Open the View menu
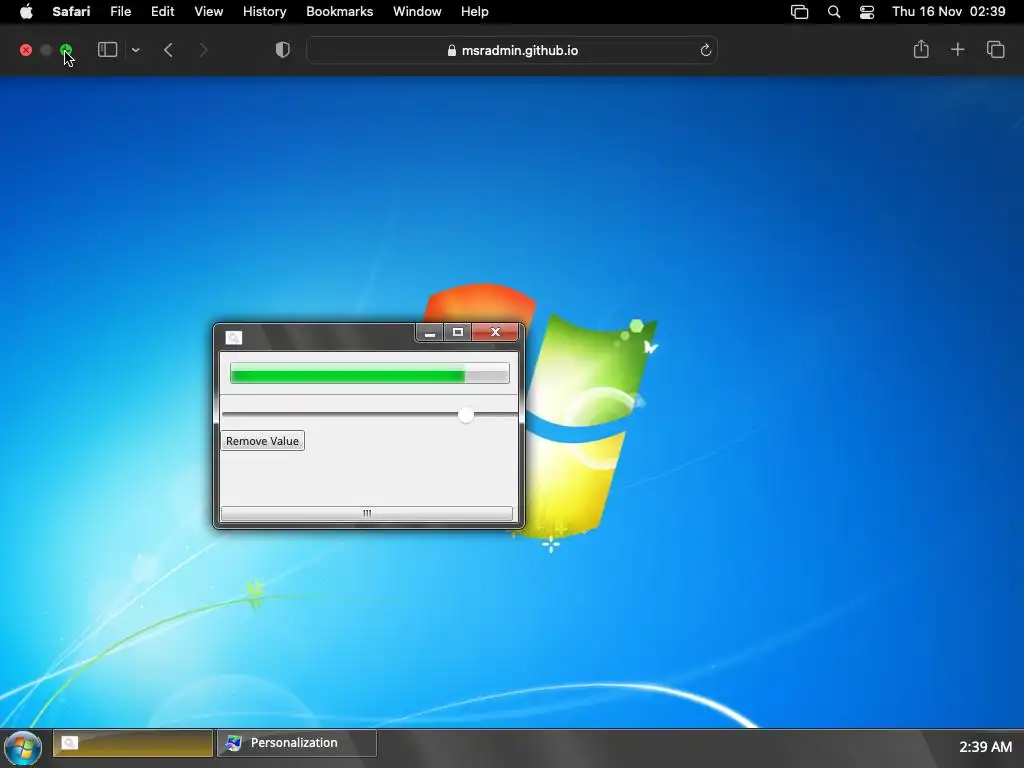 208,12
